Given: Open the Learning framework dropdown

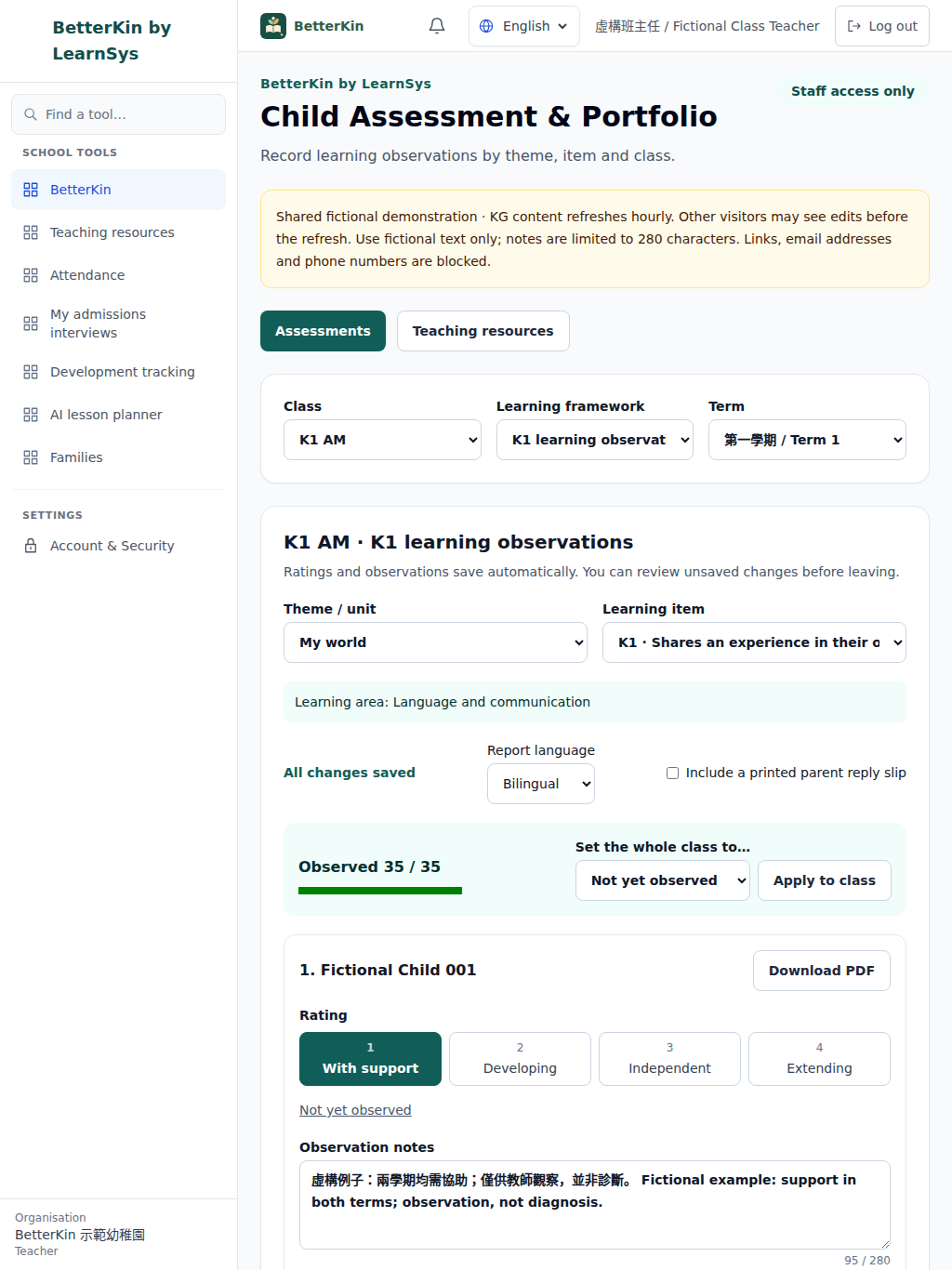Looking at the screenshot, I should coord(595,440).
